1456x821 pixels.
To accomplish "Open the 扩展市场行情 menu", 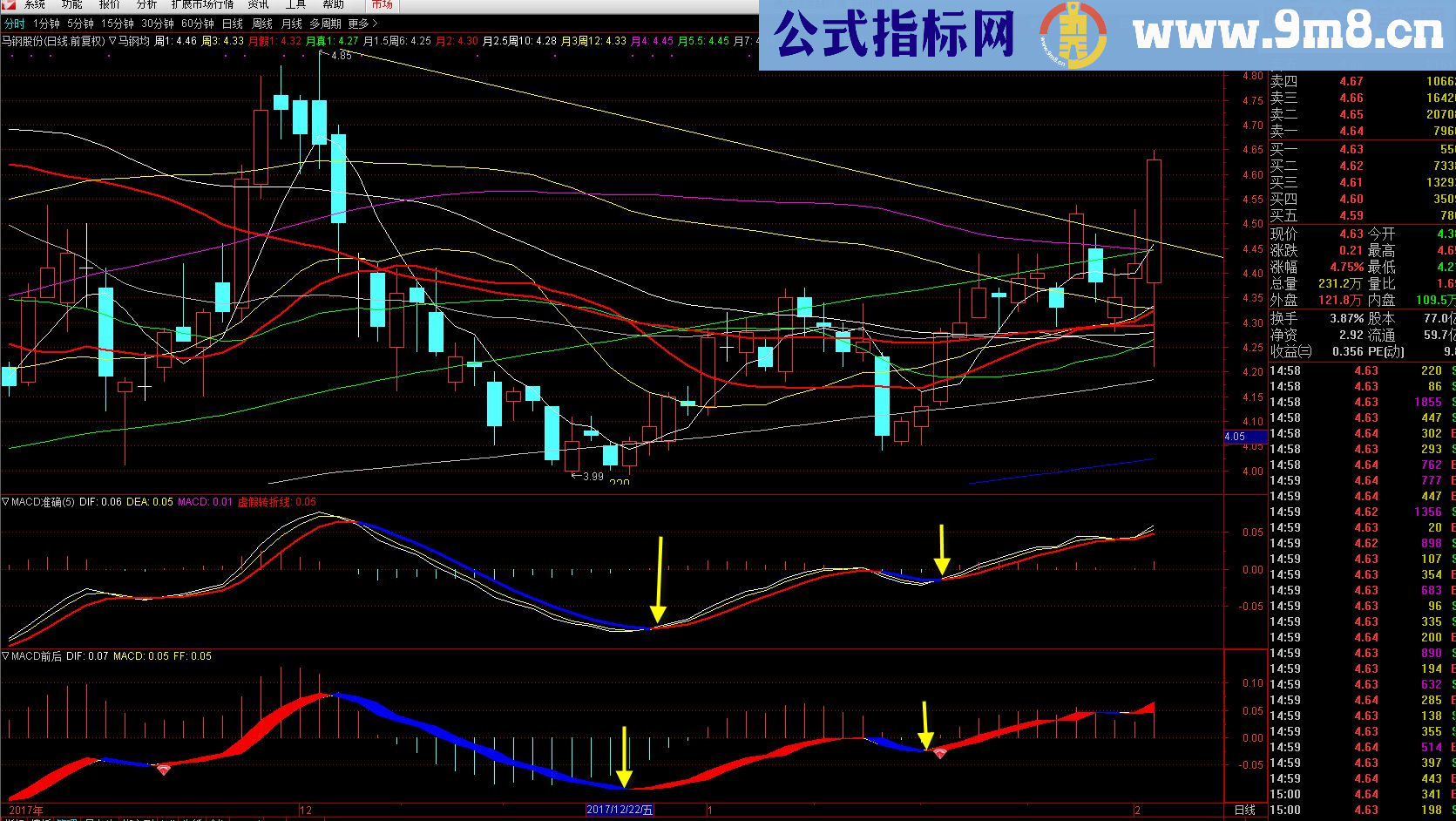I will [x=202, y=5].
